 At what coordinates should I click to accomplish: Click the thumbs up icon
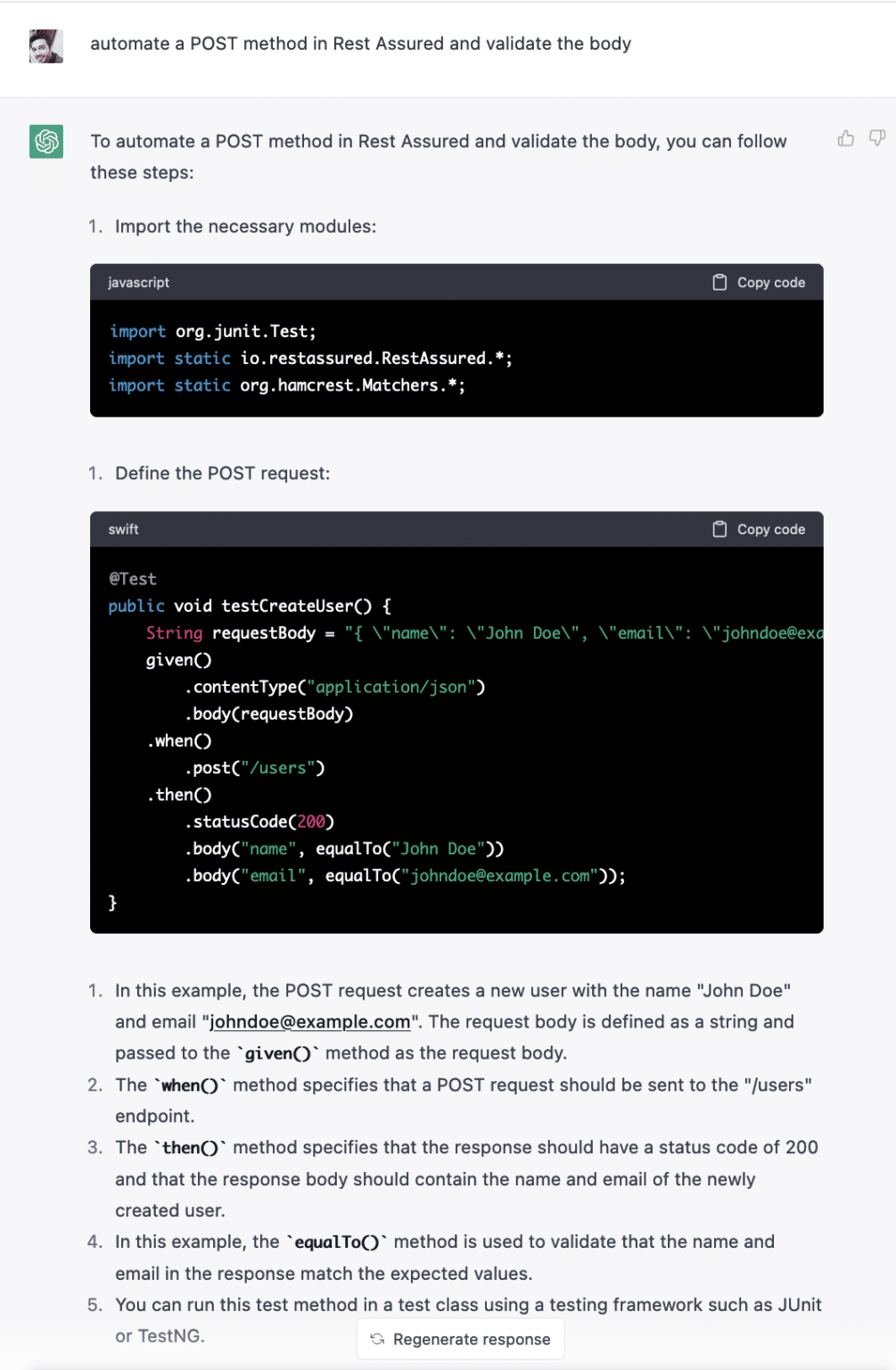click(846, 138)
